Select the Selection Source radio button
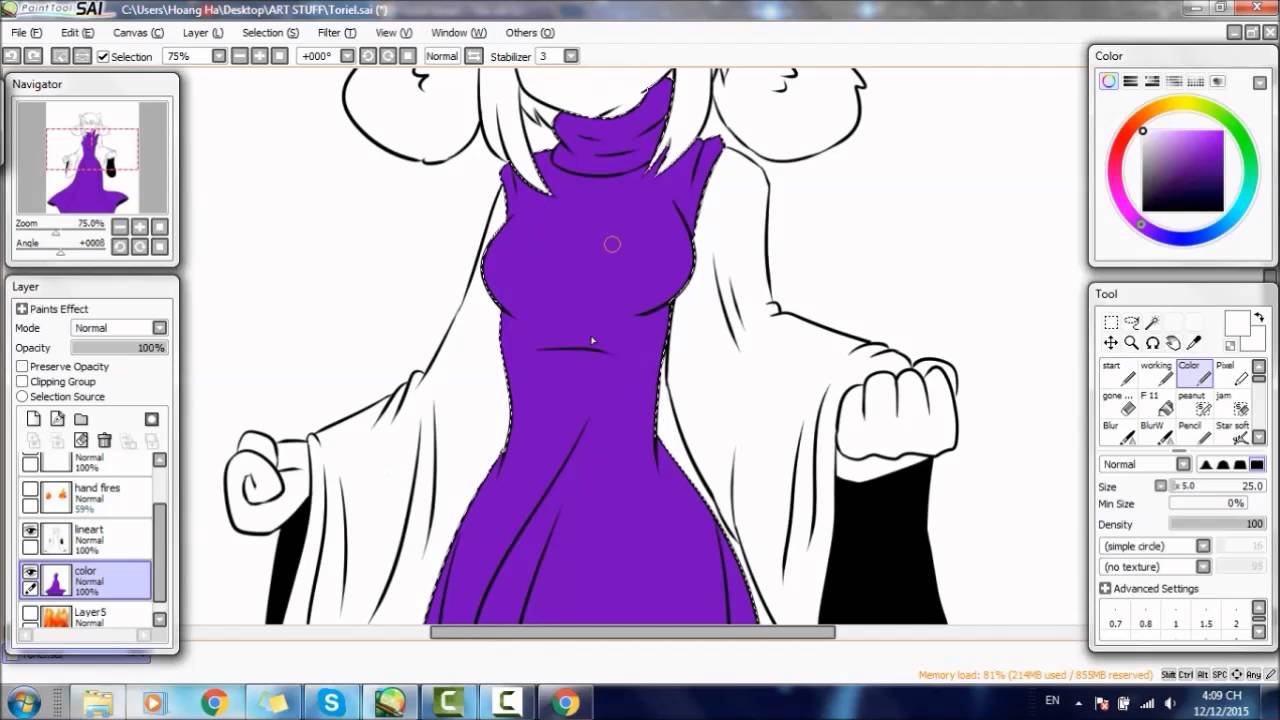 [x=22, y=397]
